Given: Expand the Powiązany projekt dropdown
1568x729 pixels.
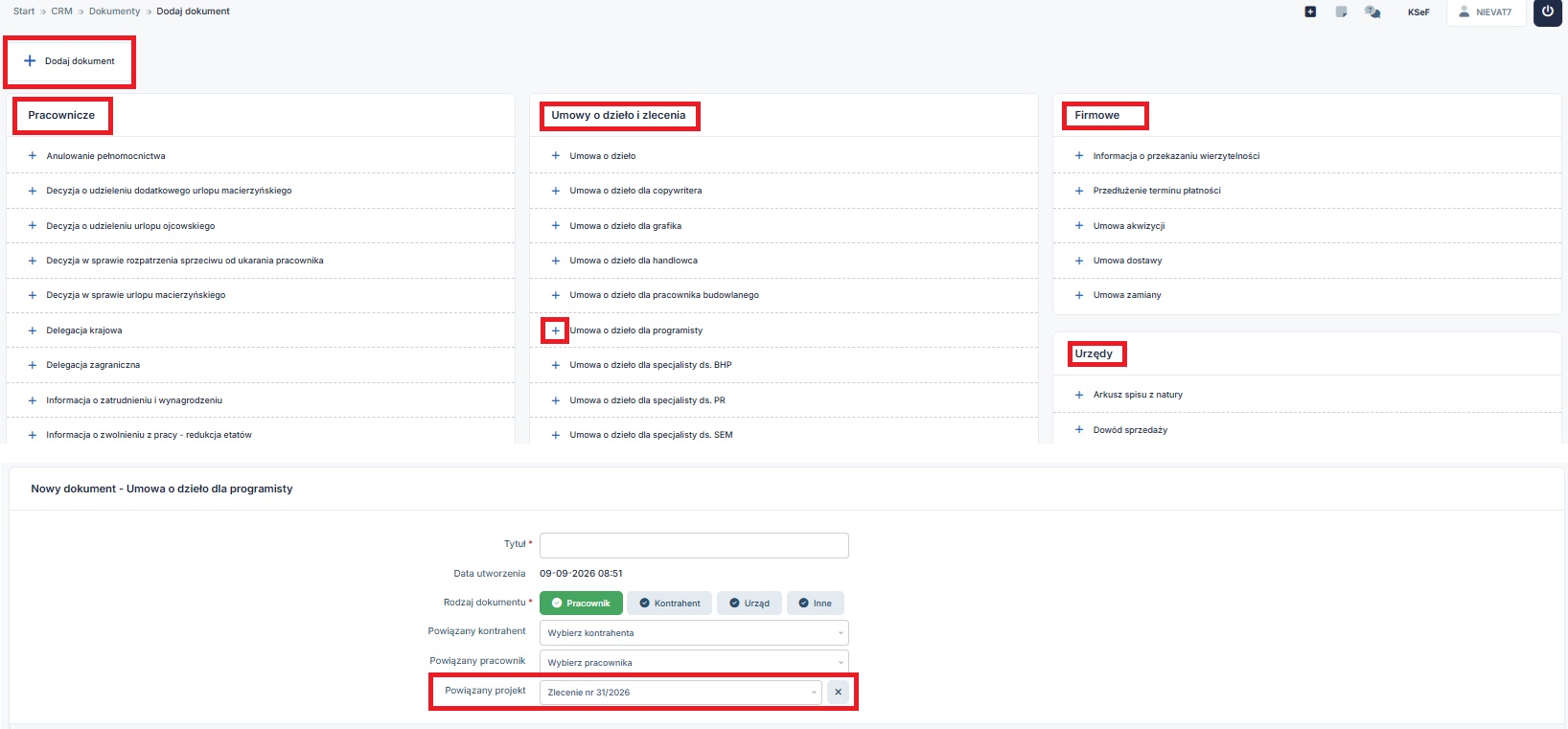Looking at the screenshot, I should click(680, 692).
